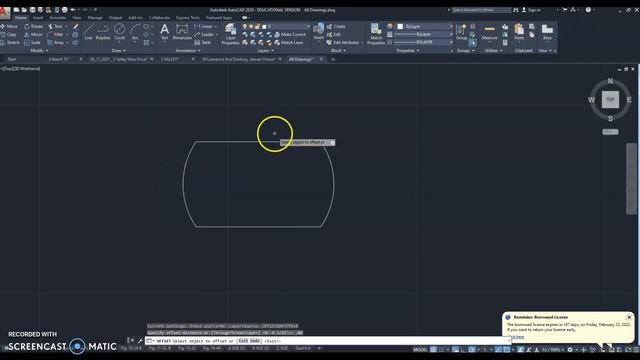Select the Trim tool
This screenshot has height=360, width=640.
click(56, 27)
